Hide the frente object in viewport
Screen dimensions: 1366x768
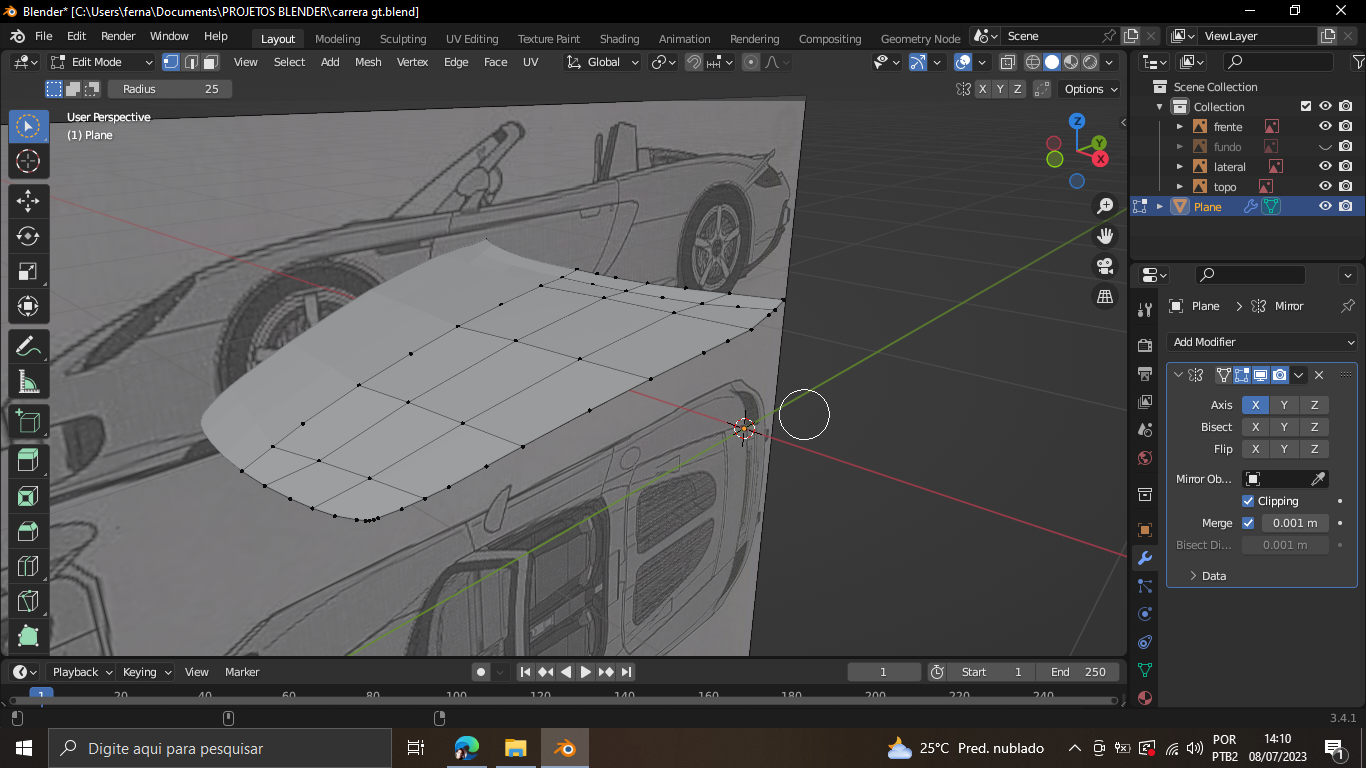tap(1325, 127)
